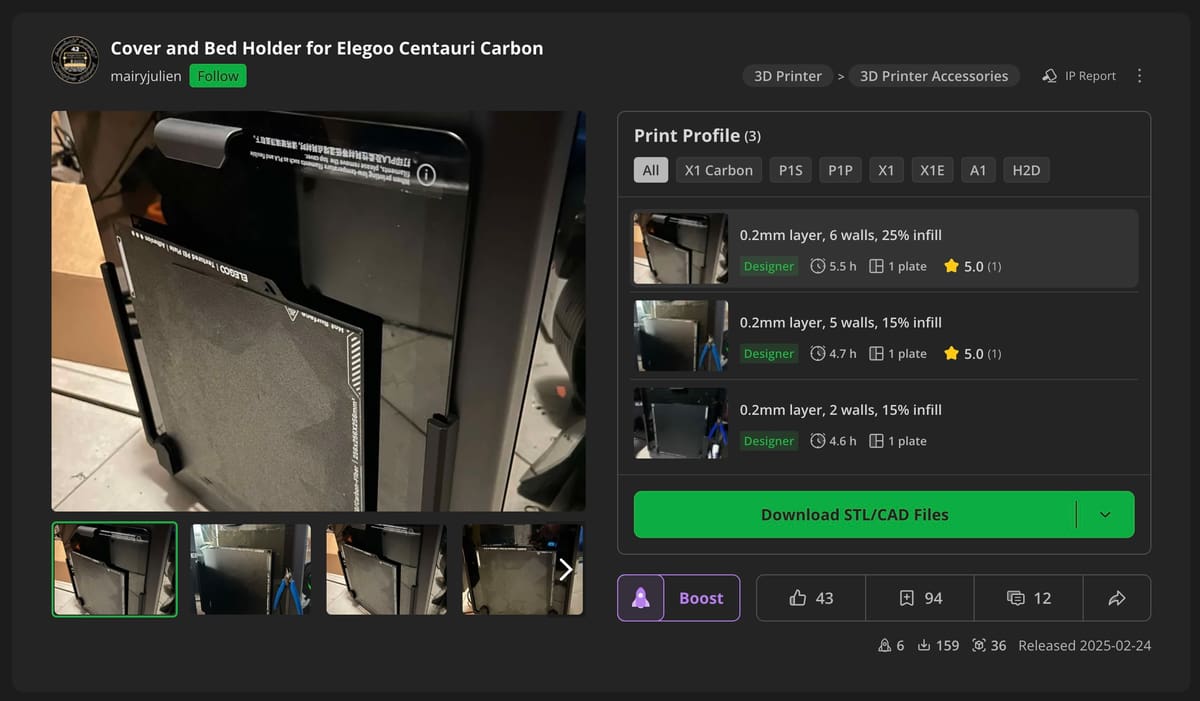This screenshot has width=1200, height=701.
Task: Click the IP Report flag icon
Action: click(1049, 76)
